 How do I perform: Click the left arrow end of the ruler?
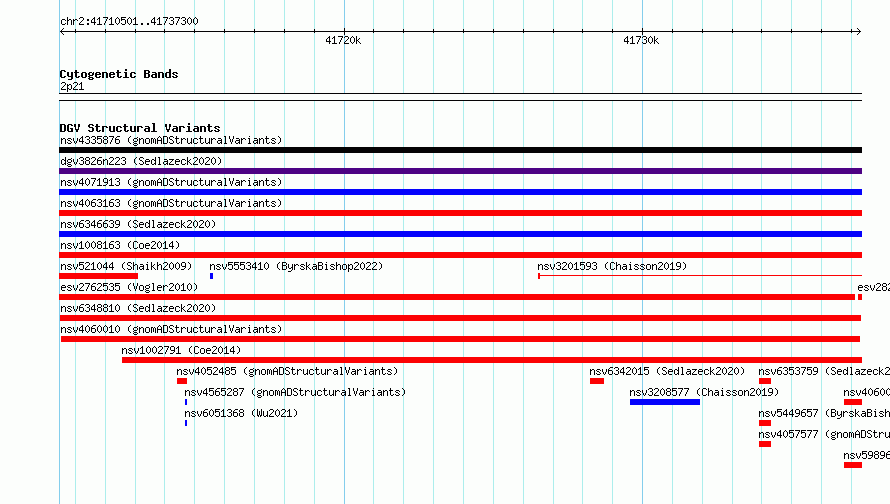tap(62, 31)
